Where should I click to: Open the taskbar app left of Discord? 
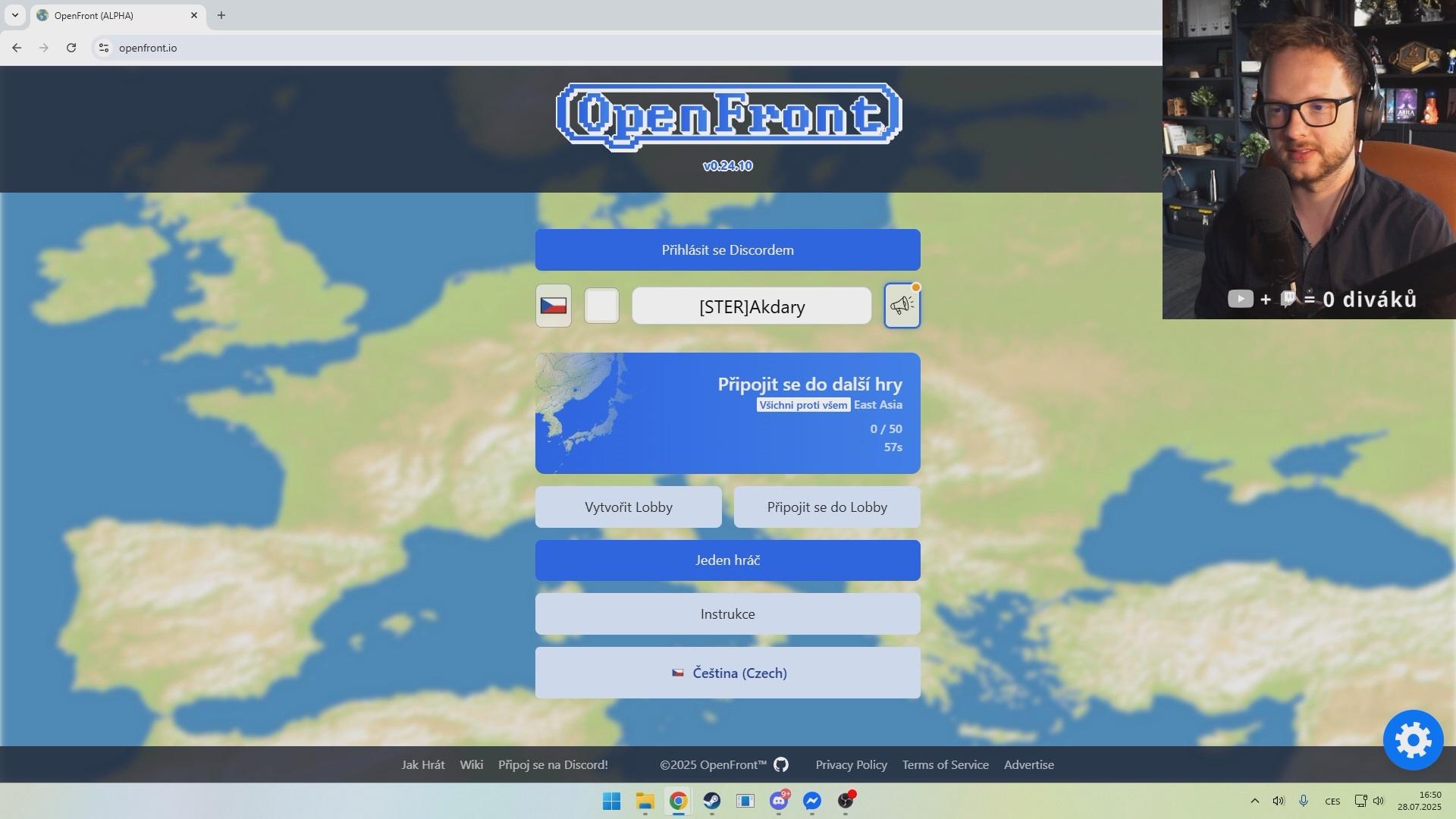click(745, 801)
